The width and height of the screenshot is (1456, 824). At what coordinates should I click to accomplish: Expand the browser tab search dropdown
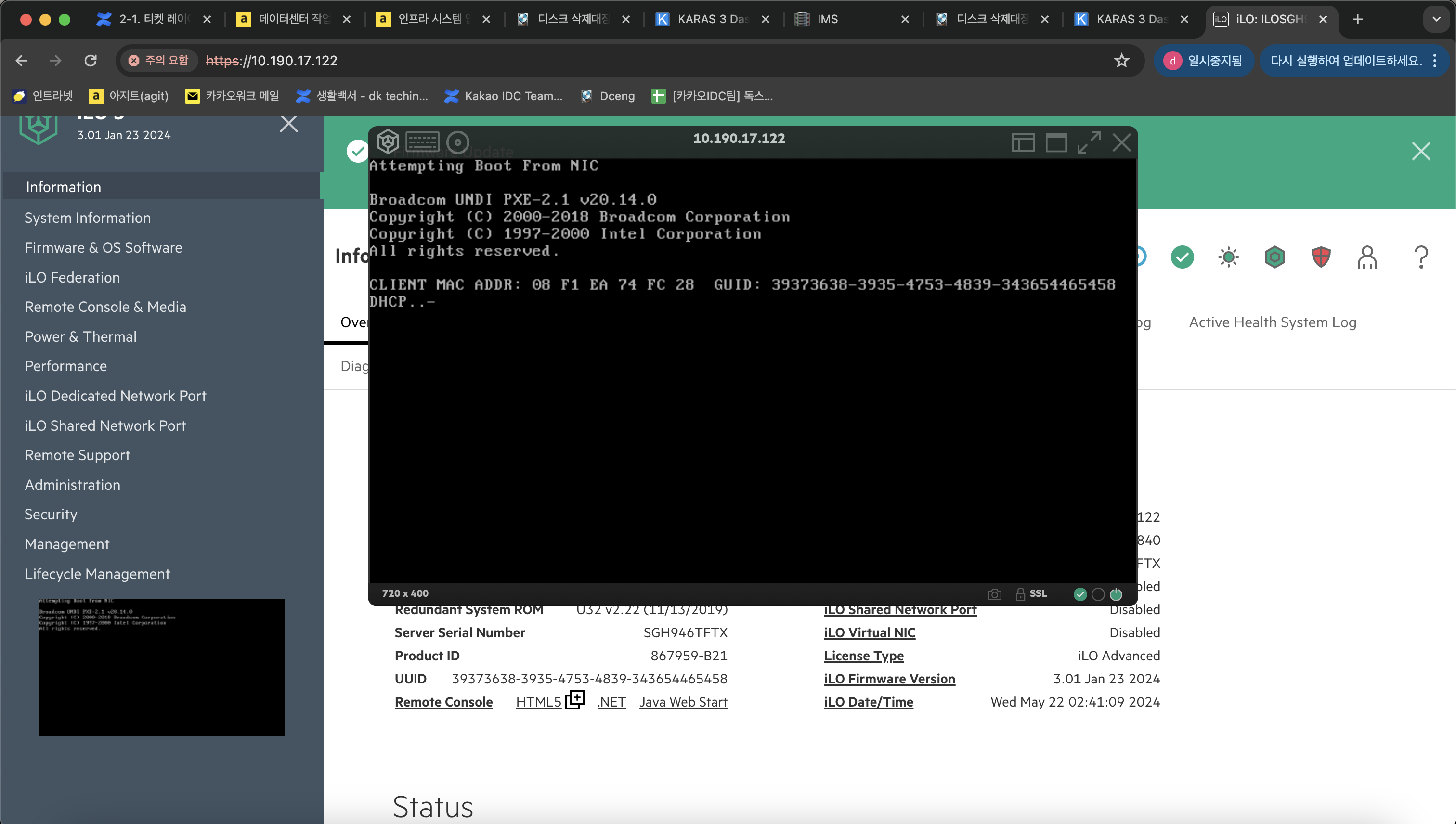click(x=1436, y=19)
